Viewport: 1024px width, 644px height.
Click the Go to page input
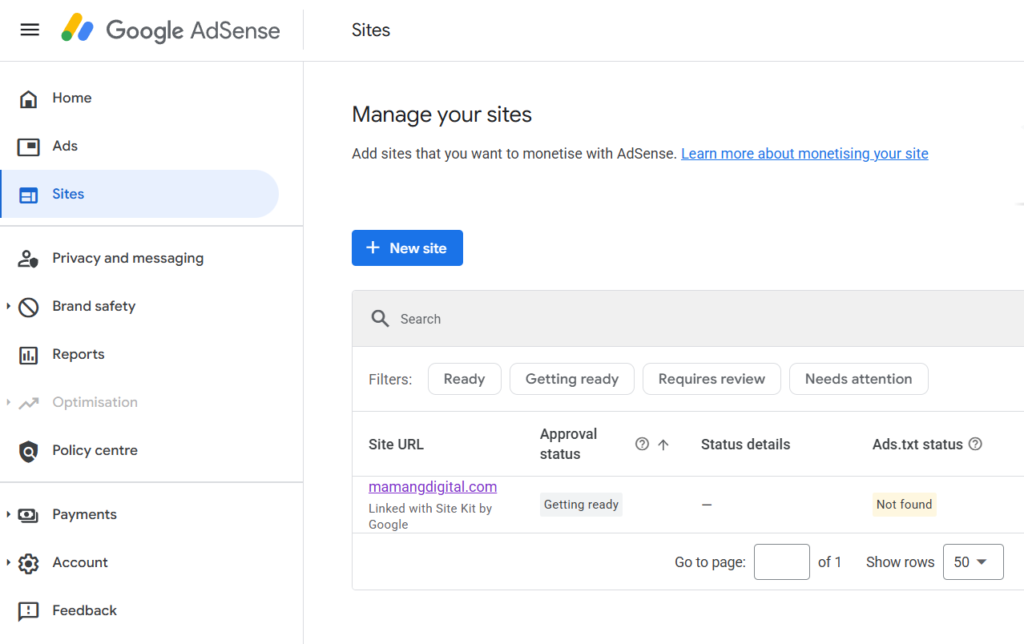tap(782, 562)
